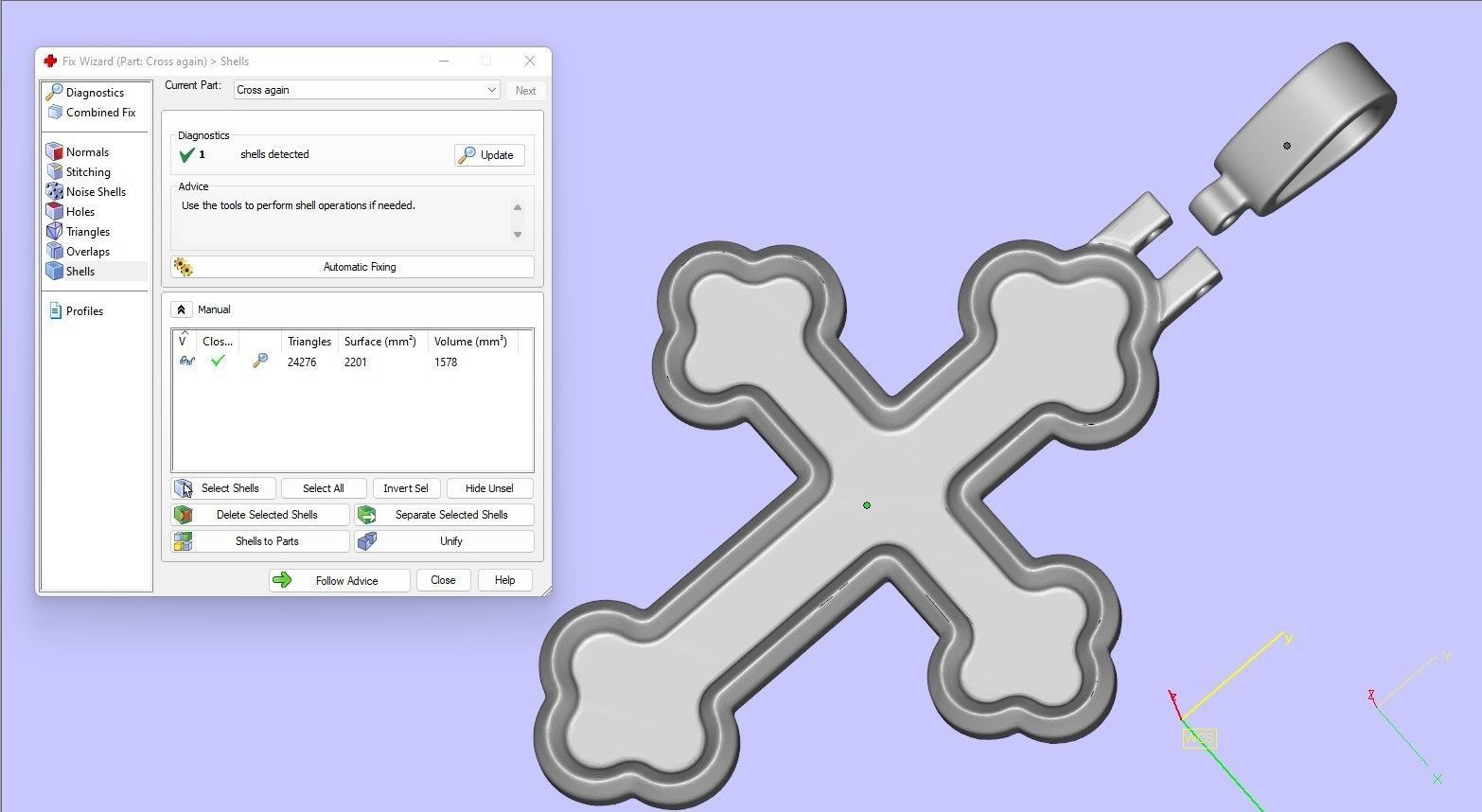Update the shell diagnostics
1482x812 pixels.
(489, 155)
